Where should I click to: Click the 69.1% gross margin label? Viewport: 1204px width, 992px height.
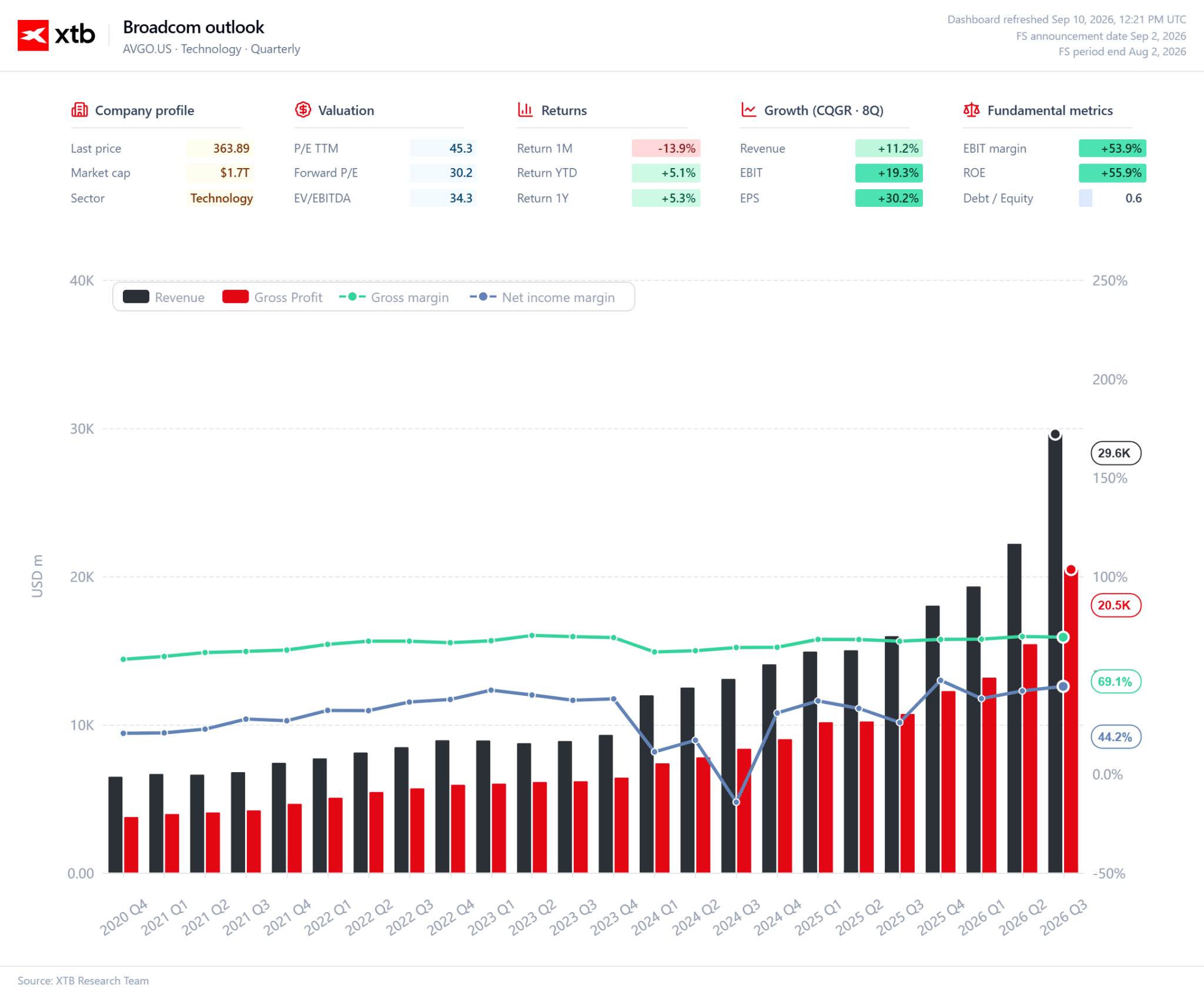click(x=1115, y=682)
